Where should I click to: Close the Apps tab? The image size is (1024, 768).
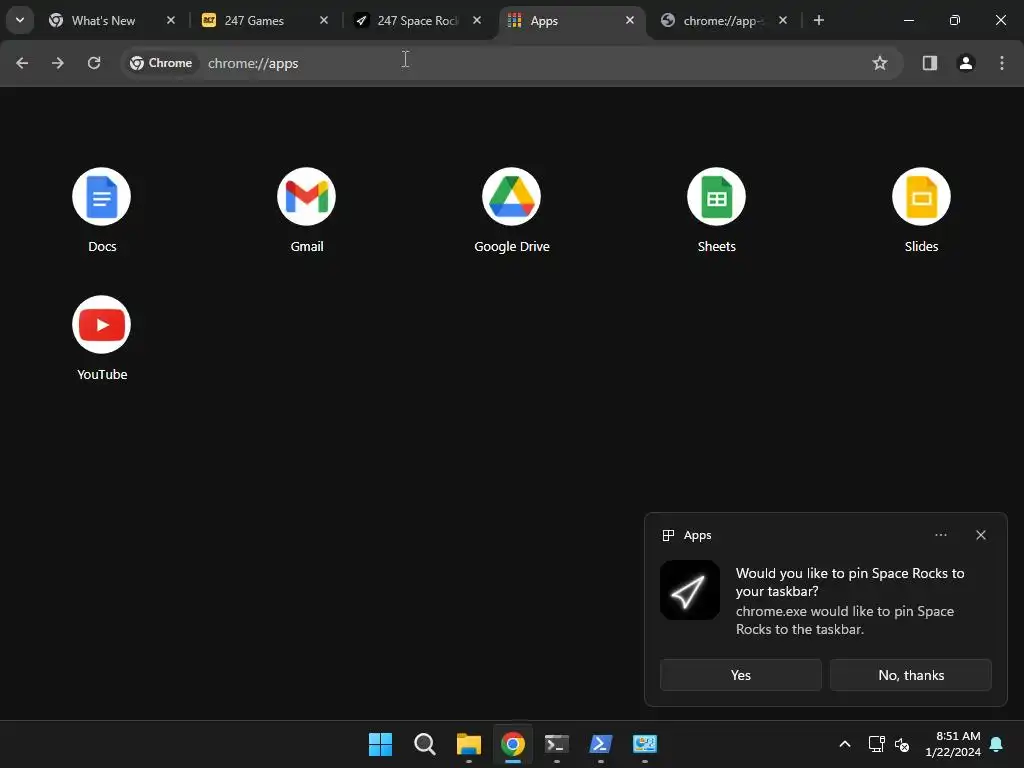(630, 20)
